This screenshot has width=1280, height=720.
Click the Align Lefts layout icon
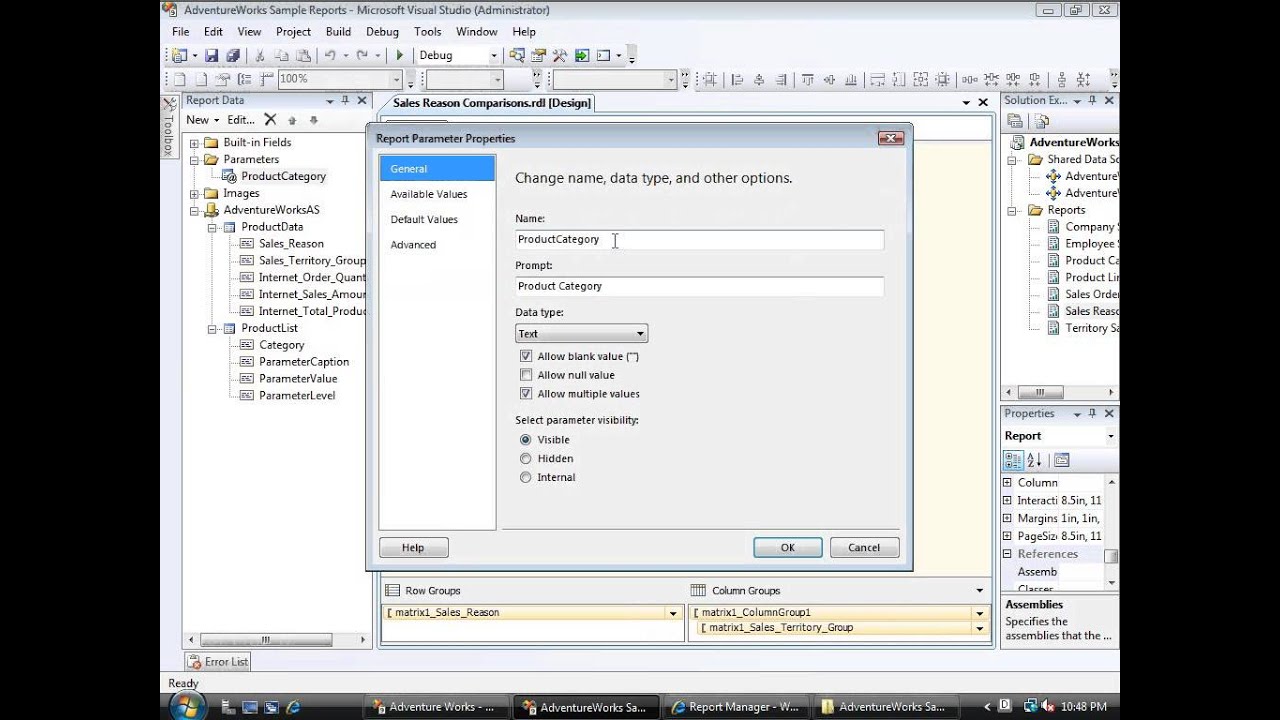[737, 80]
